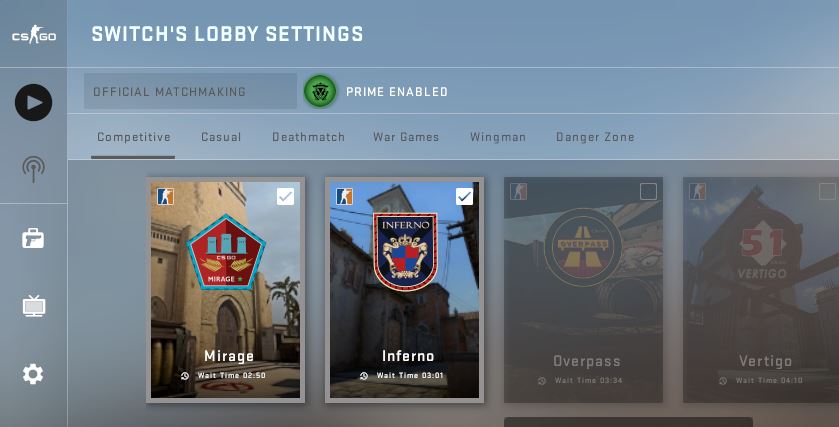Image resolution: width=839 pixels, height=427 pixels.
Task: Uncheck the Inferno map checkbox
Action: [464, 196]
